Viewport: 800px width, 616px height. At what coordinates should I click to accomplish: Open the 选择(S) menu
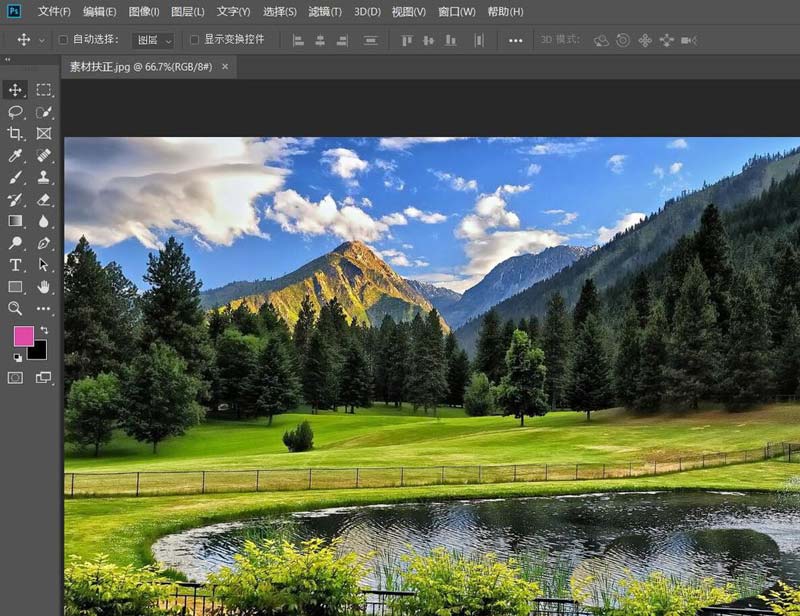[280, 11]
